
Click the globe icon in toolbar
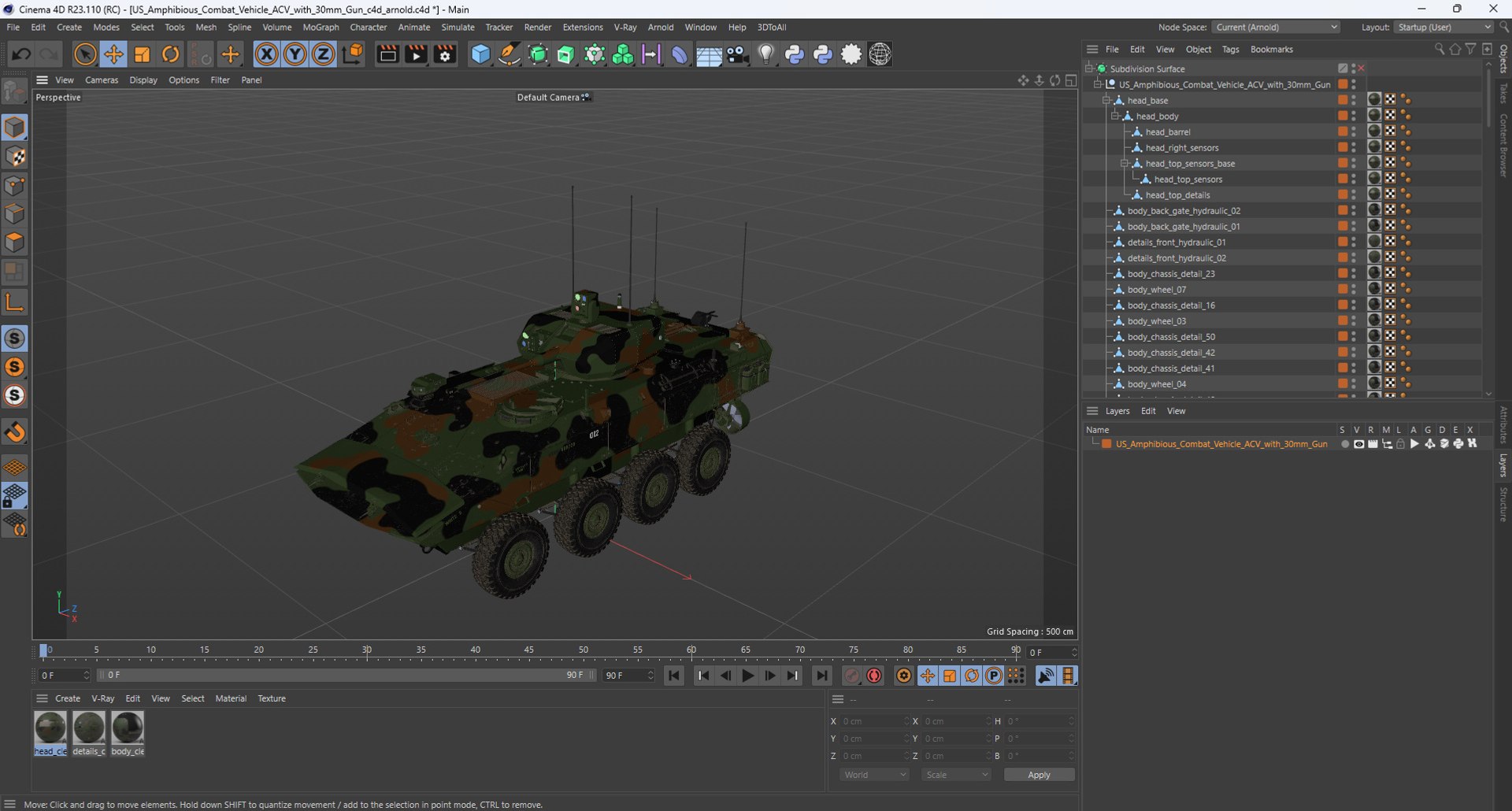[880, 54]
